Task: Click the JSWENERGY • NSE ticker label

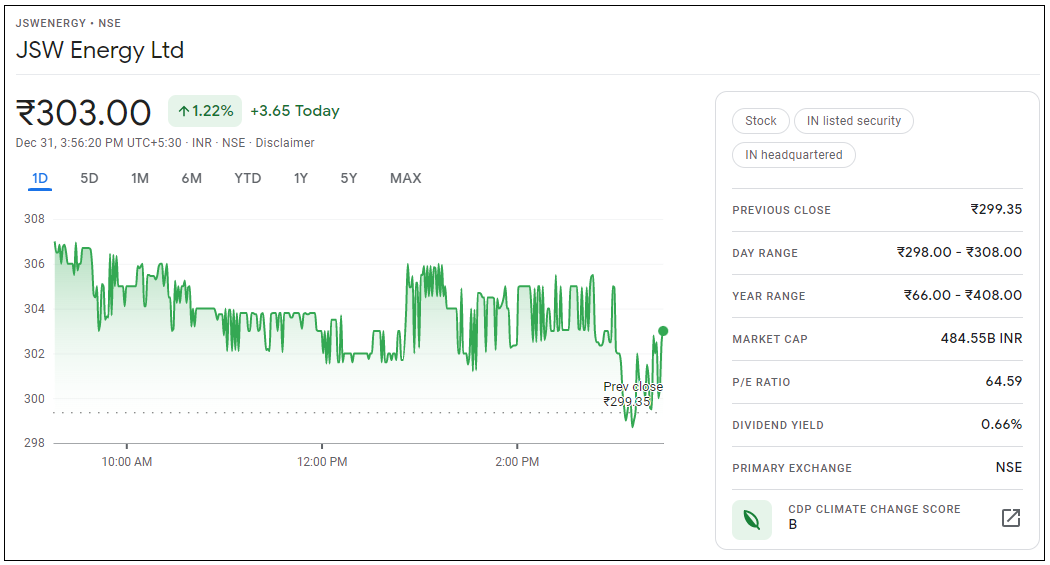Action: tap(68, 23)
